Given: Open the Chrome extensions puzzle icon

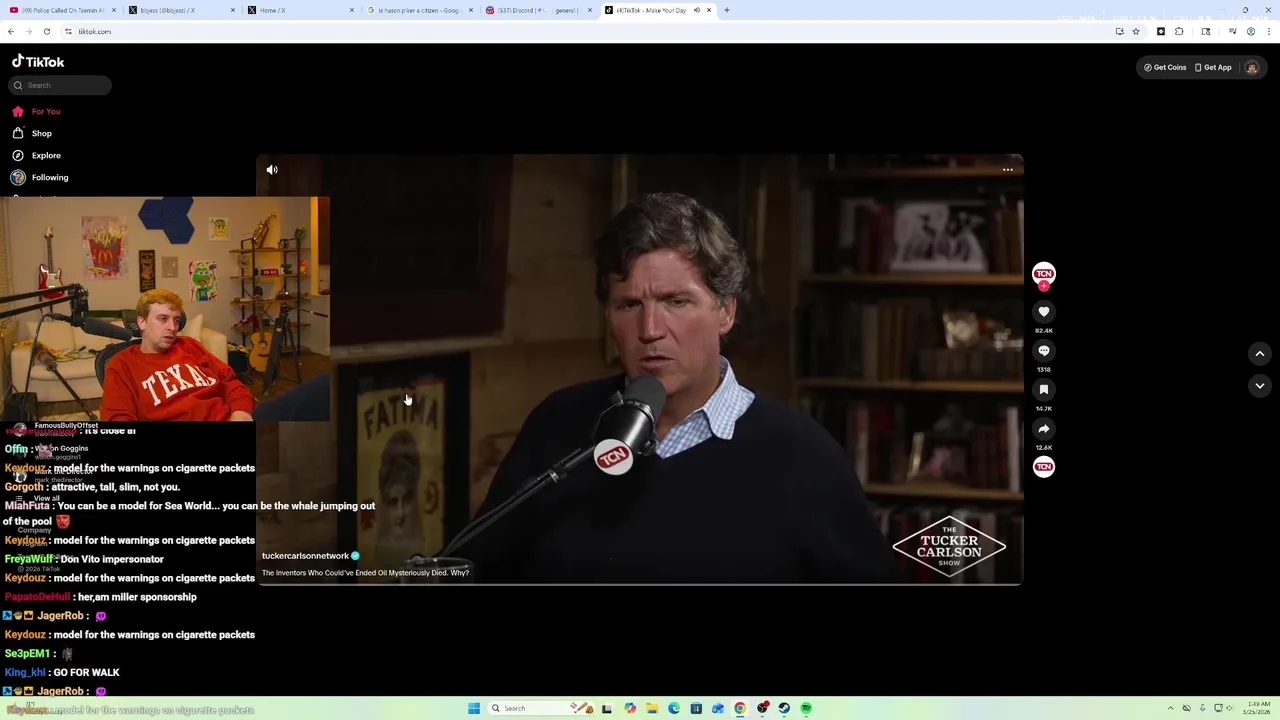Looking at the screenshot, I should (x=1179, y=31).
